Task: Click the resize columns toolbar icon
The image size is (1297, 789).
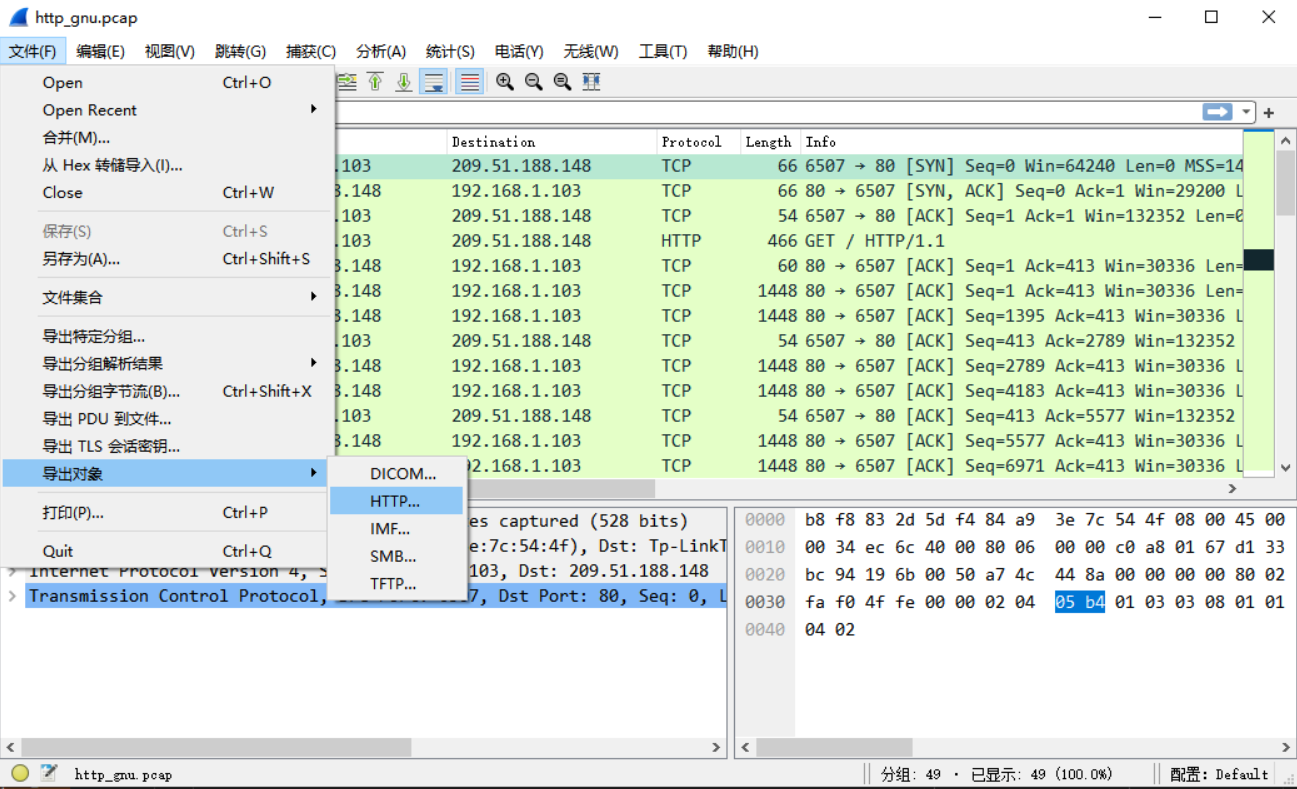Action: (x=591, y=82)
